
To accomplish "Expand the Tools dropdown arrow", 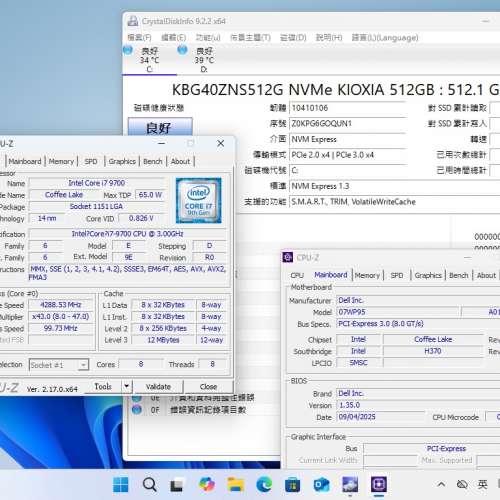I will click(x=127, y=387).
